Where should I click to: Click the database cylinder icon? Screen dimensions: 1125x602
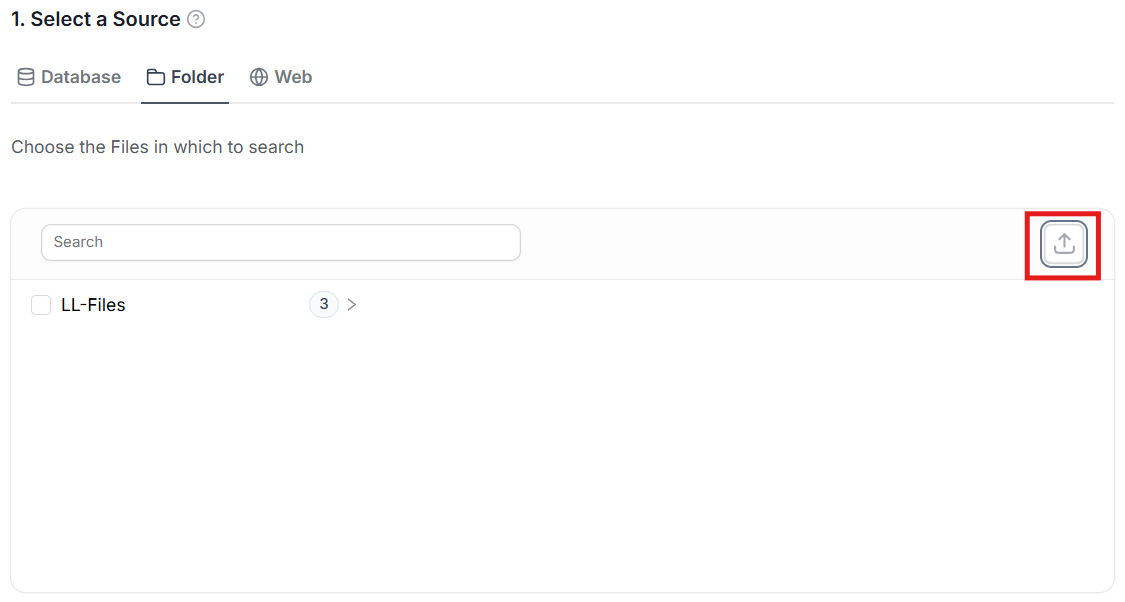point(26,77)
